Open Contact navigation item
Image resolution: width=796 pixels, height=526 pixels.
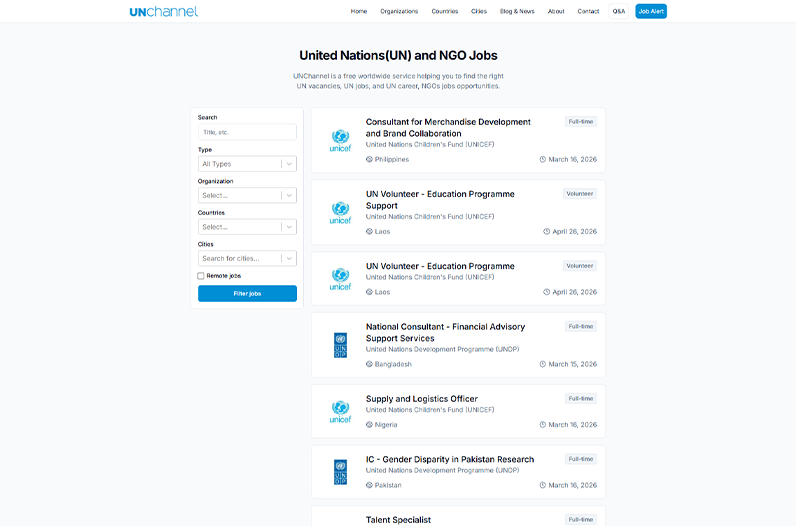(x=588, y=11)
